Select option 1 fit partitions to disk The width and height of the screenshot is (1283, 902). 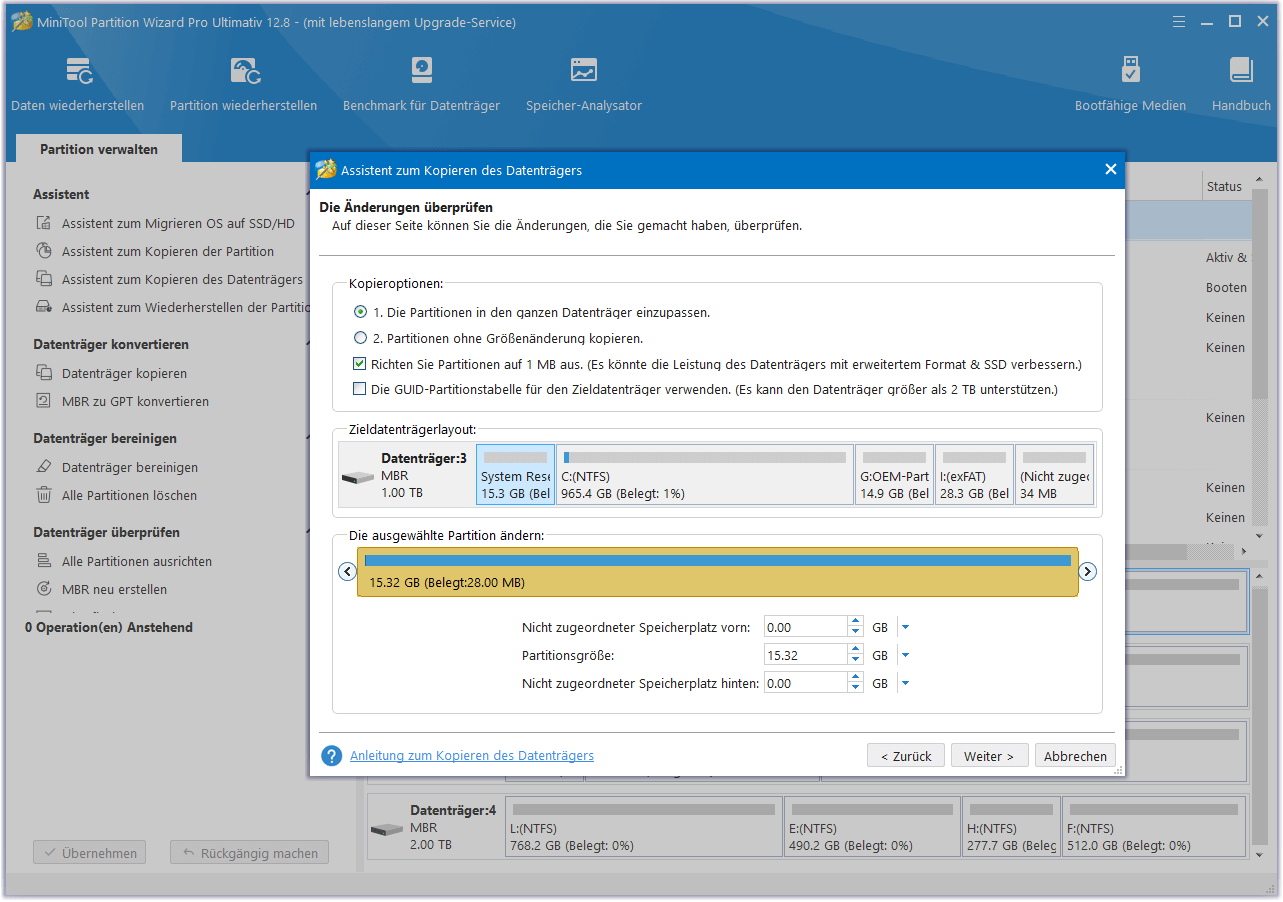click(360, 312)
